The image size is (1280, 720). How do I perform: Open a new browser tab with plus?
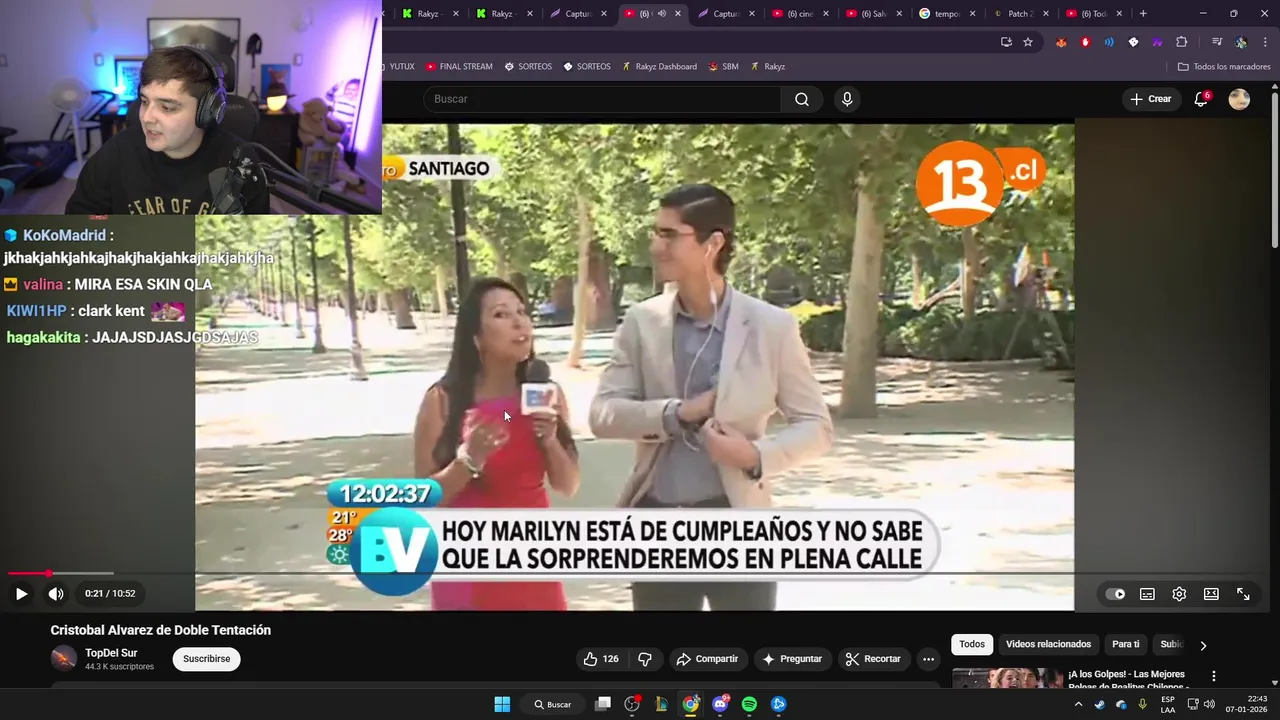1143,14
